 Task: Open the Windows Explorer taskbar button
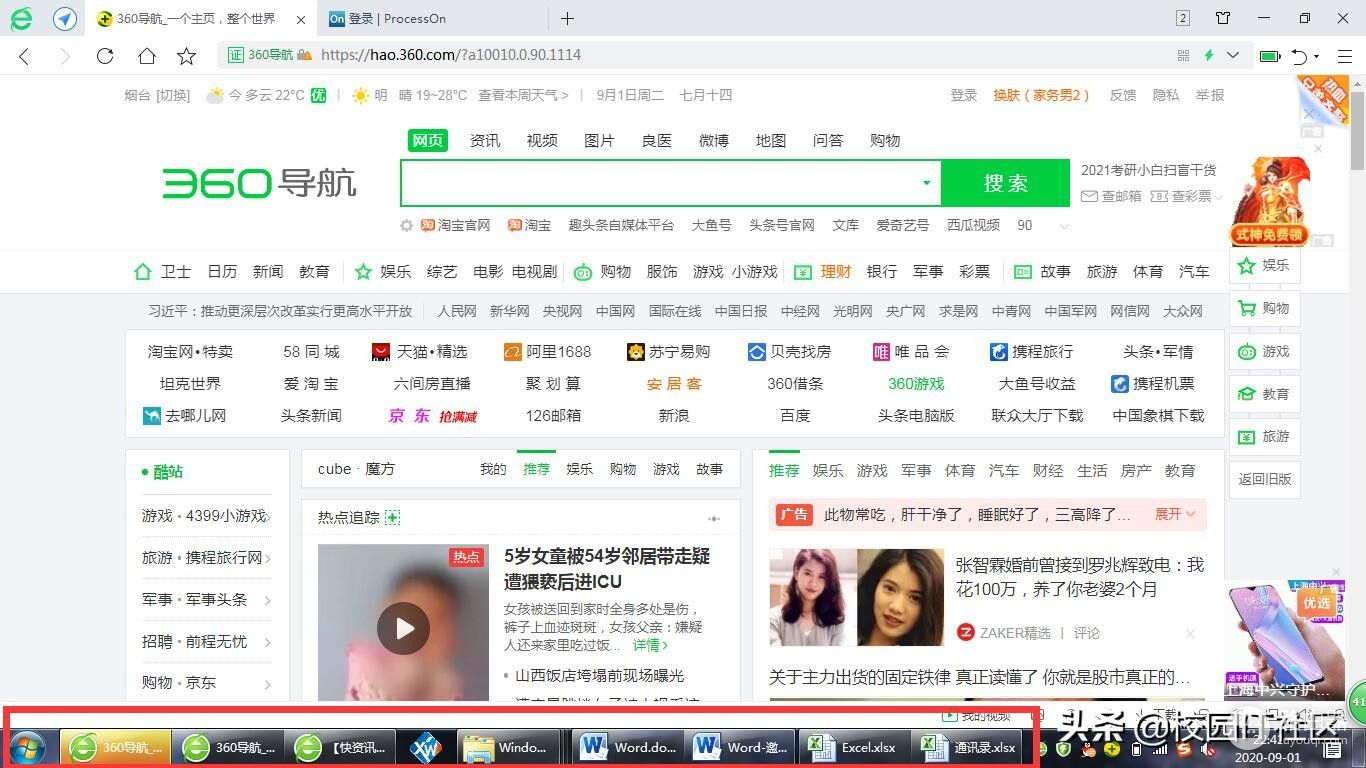pos(508,747)
